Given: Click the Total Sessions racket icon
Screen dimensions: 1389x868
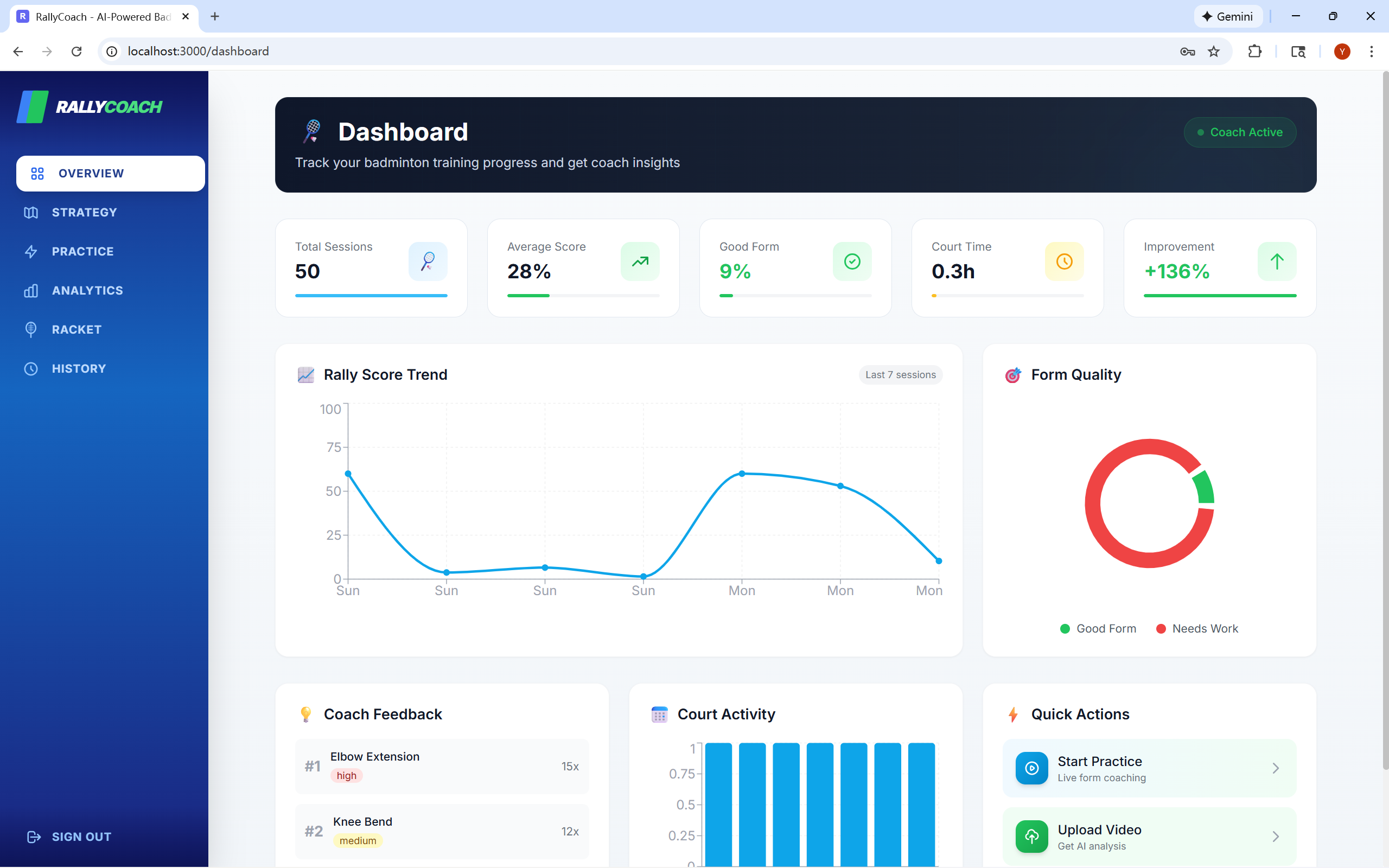Looking at the screenshot, I should click(428, 262).
